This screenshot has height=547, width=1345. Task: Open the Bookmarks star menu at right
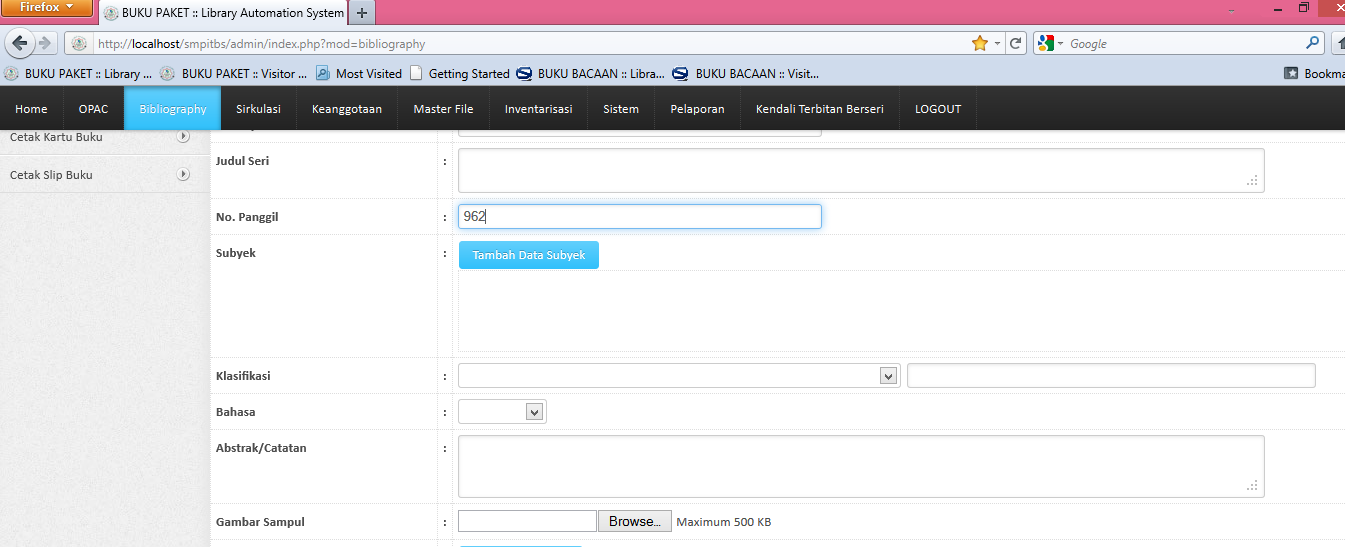pos(1314,73)
